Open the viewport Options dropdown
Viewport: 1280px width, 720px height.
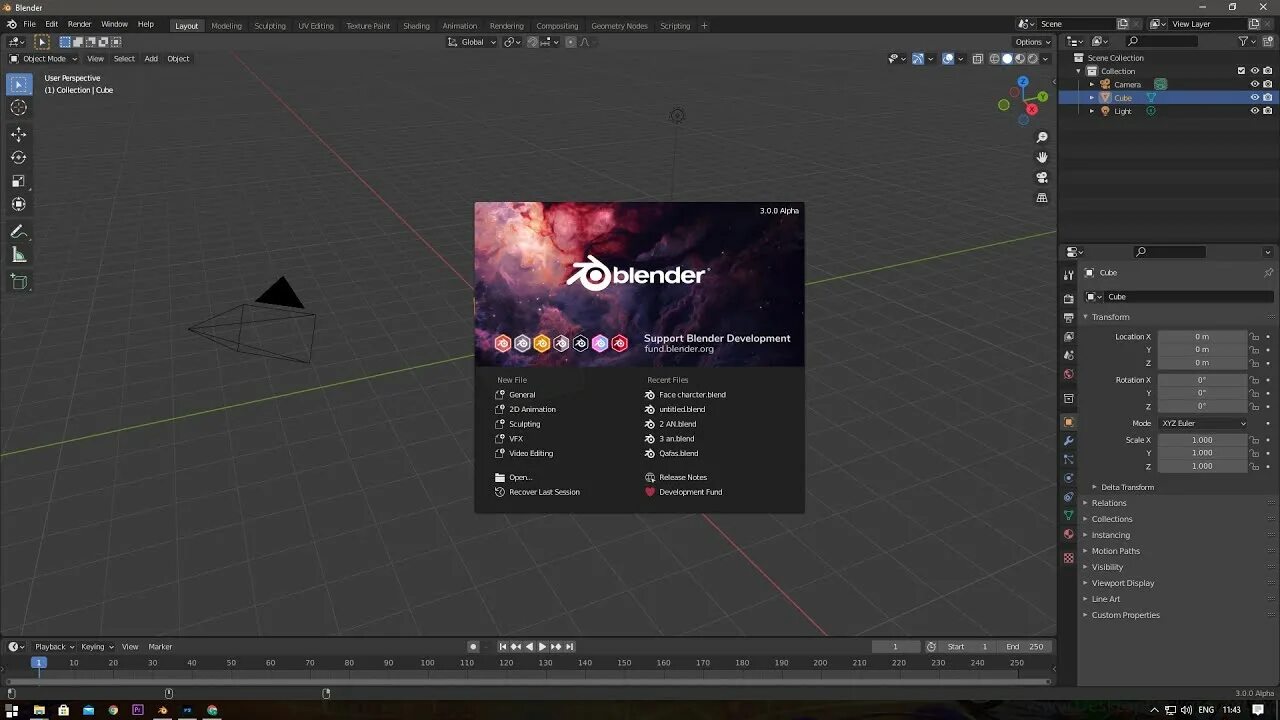1033,42
